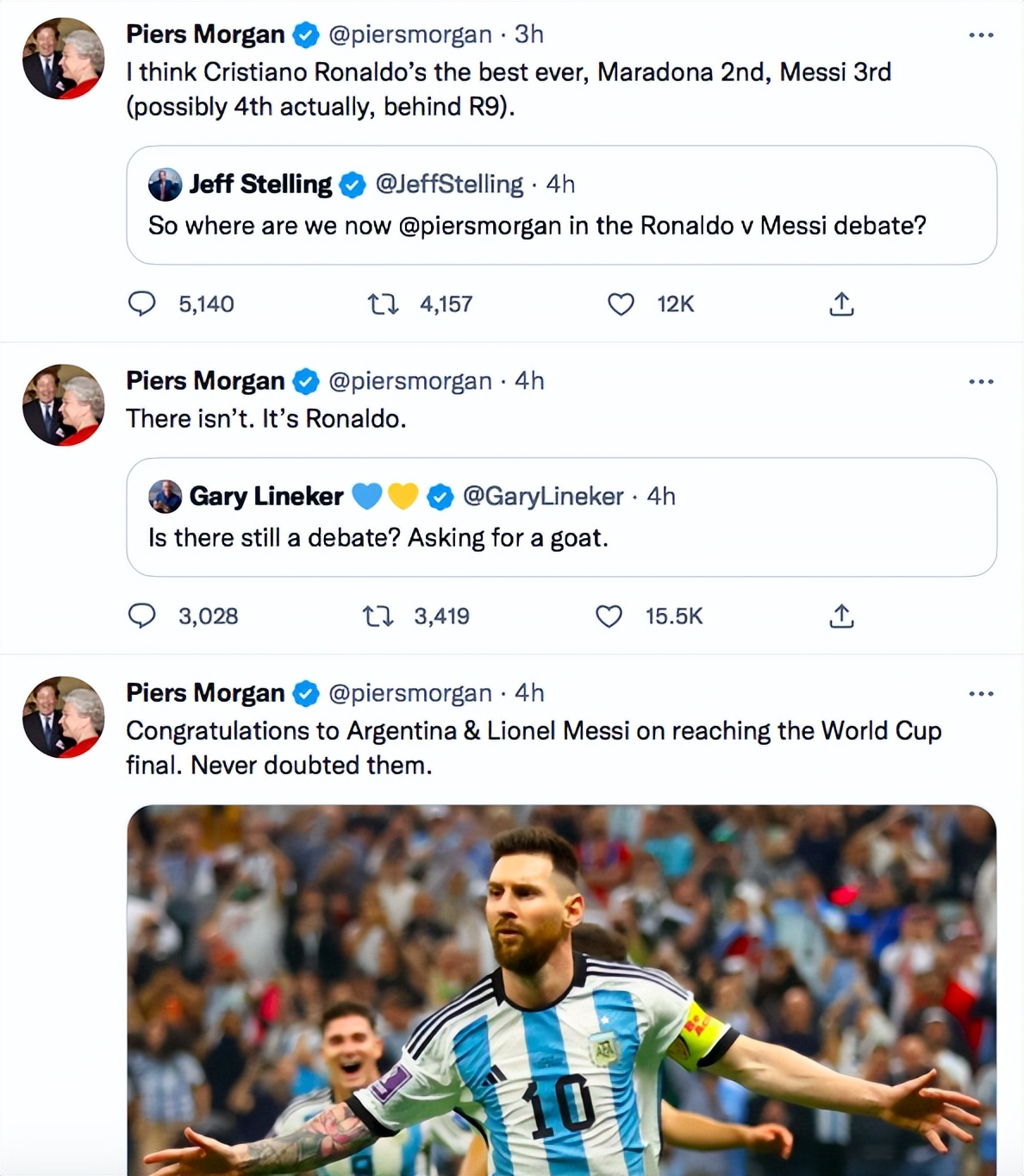Open the Messi celebration photo
The width and height of the screenshot is (1024, 1176).
(x=561, y=990)
